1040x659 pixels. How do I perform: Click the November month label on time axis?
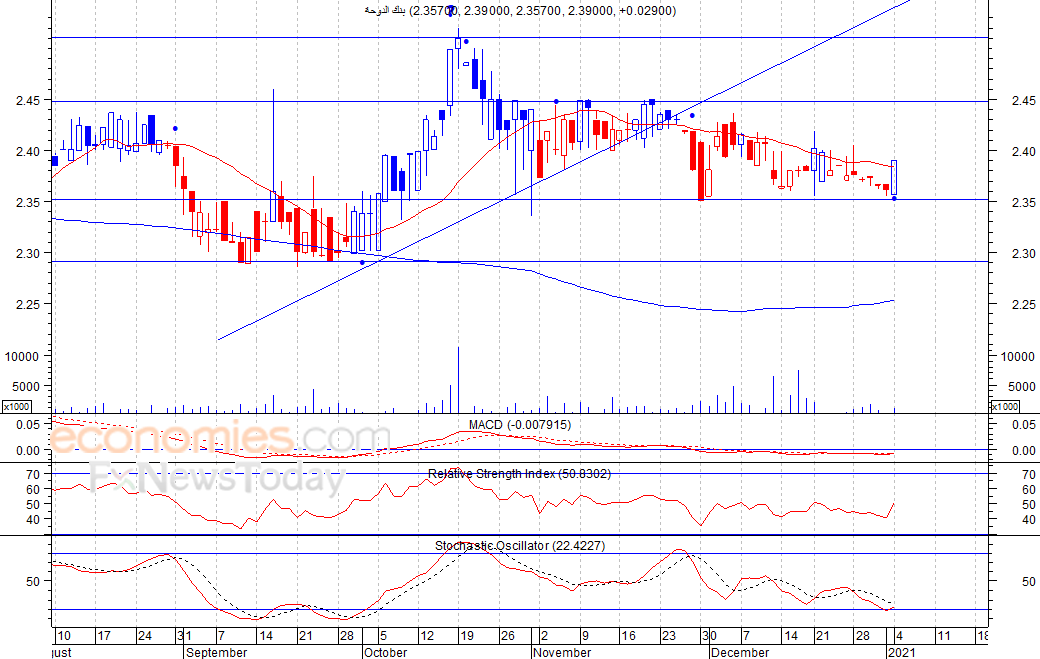point(562,652)
